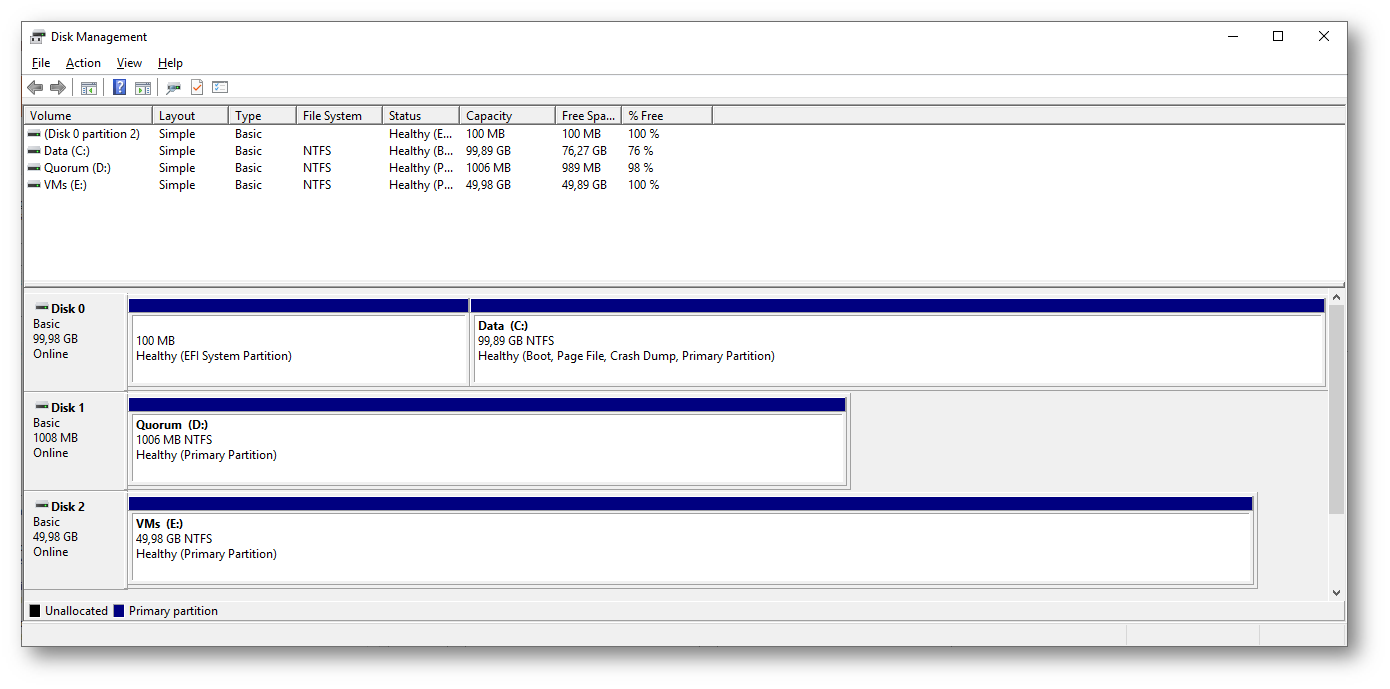Screen dimensions: 1390x689
Task: Click the 98 % free cell
Action: click(x=641, y=168)
